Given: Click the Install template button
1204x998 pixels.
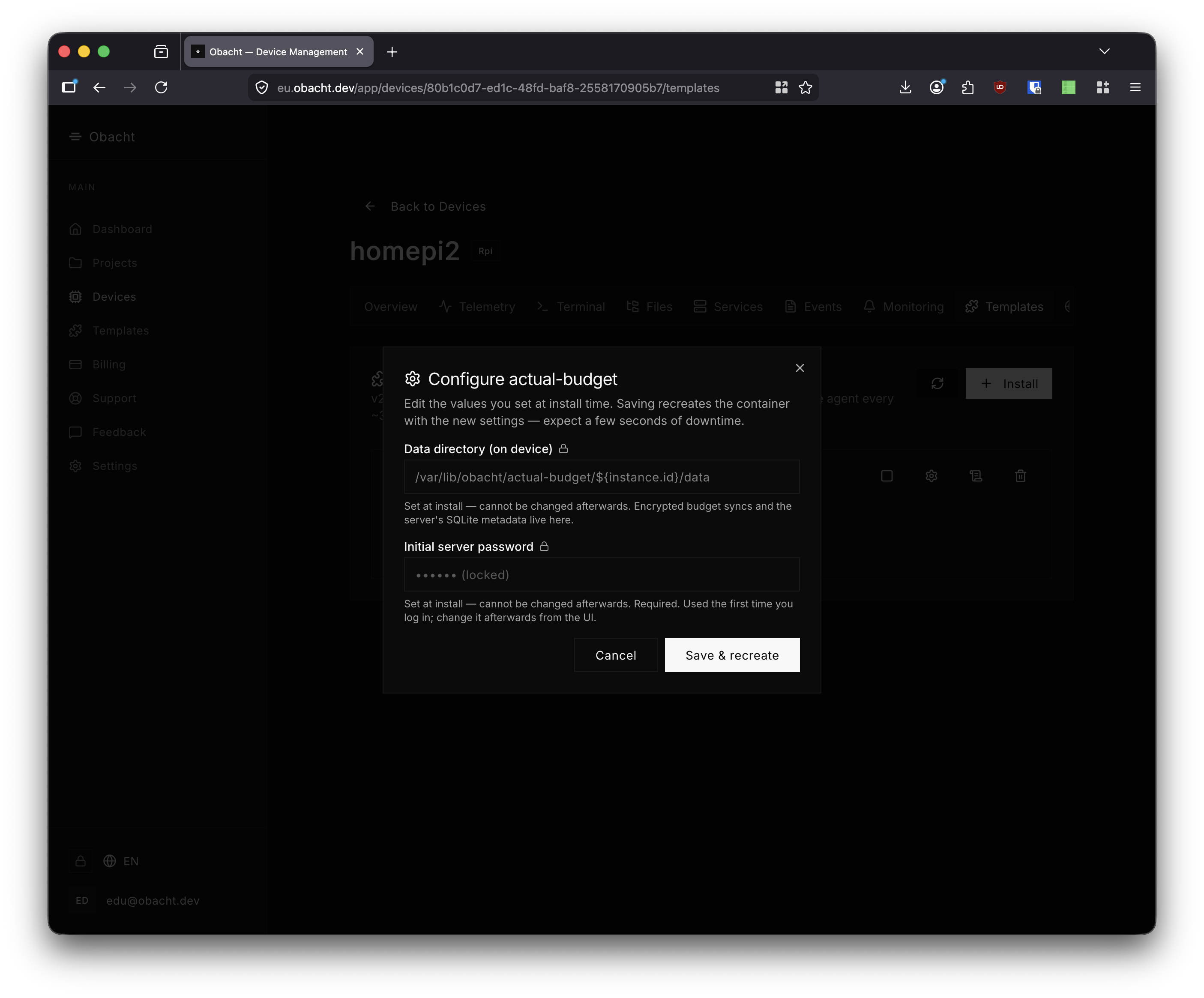Looking at the screenshot, I should point(1009,383).
